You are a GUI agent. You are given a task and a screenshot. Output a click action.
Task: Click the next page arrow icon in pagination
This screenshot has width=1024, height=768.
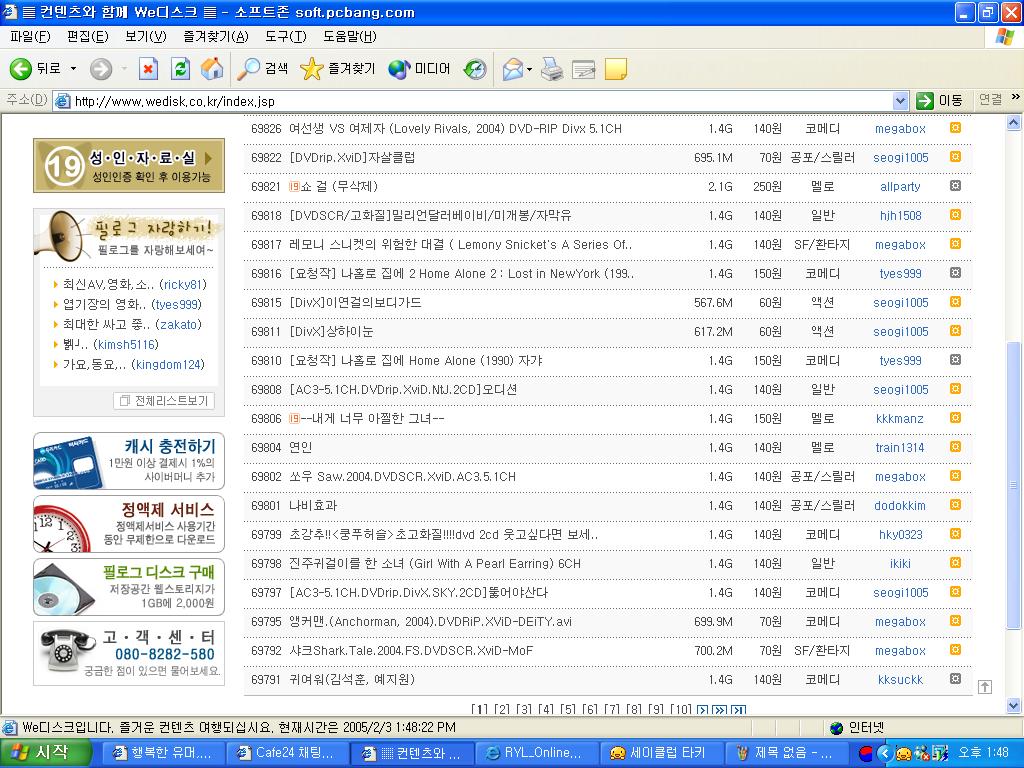coord(703,710)
